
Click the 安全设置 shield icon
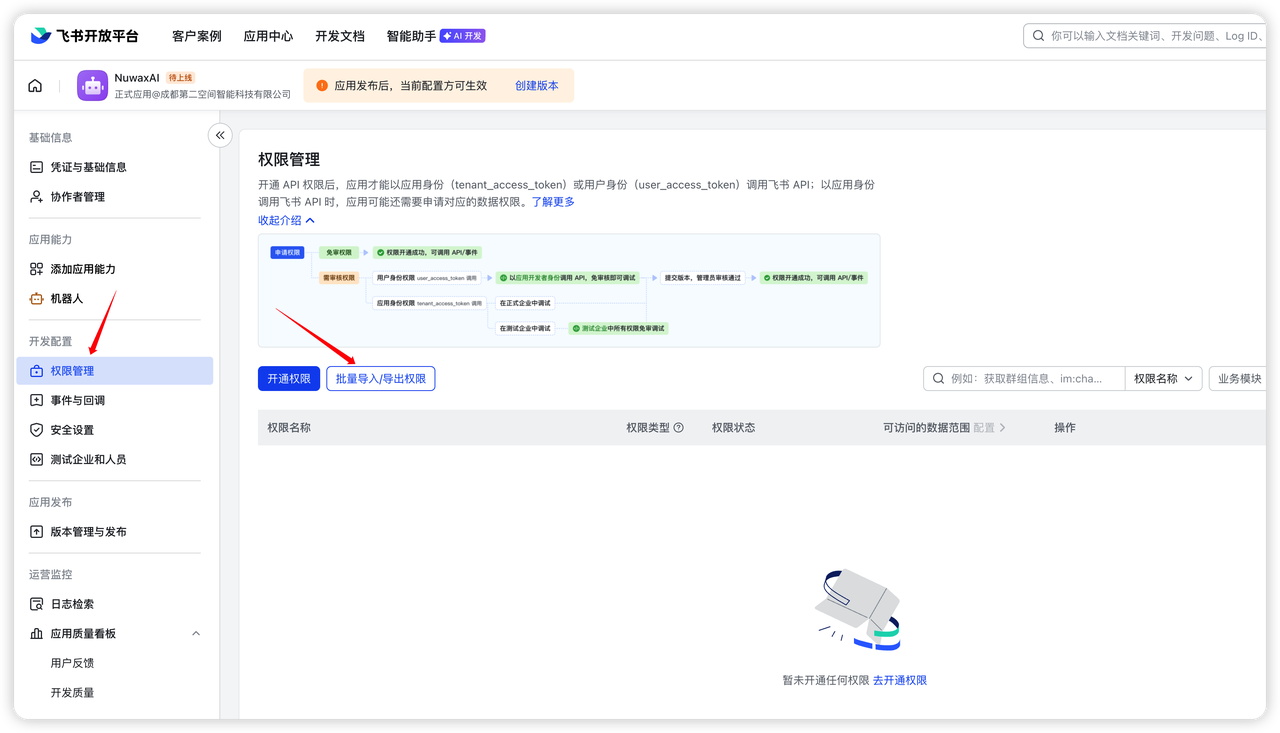pos(37,430)
